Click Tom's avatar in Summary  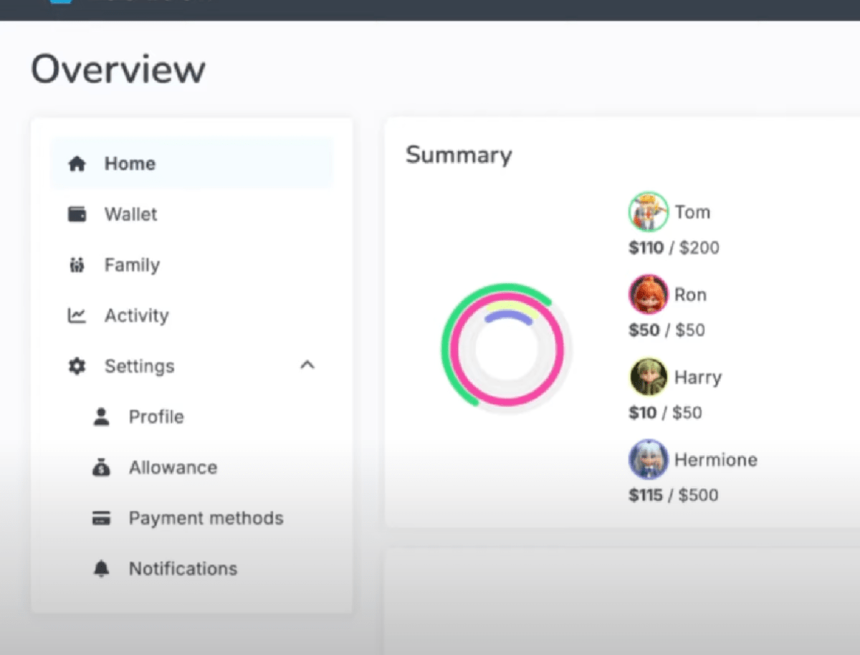pyautogui.click(x=648, y=211)
